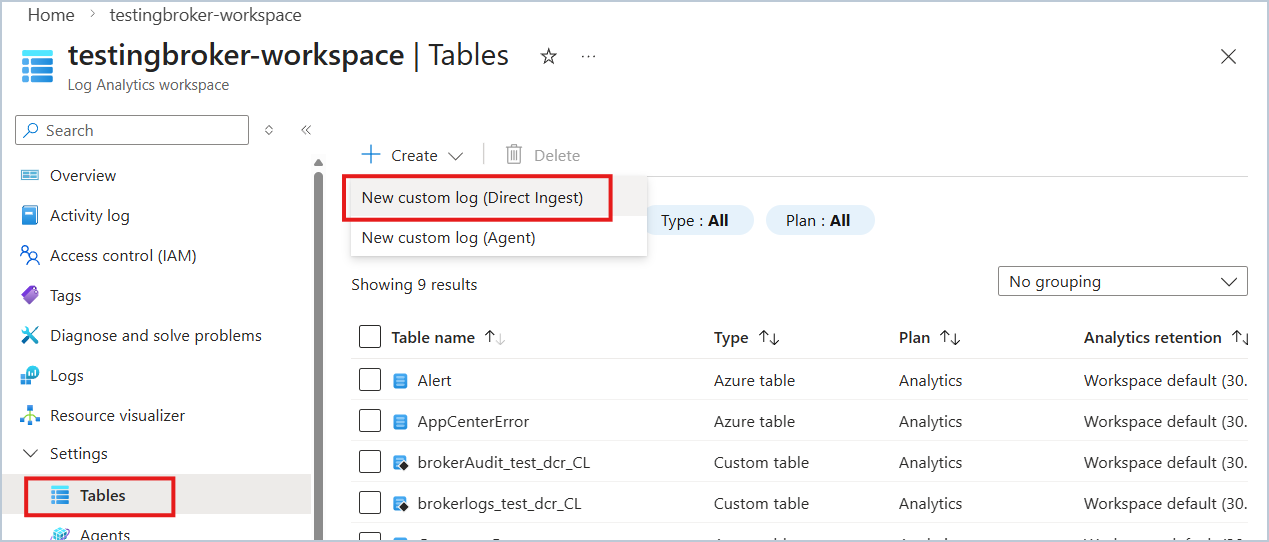Click the Agents icon in sidebar

pos(60,534)
